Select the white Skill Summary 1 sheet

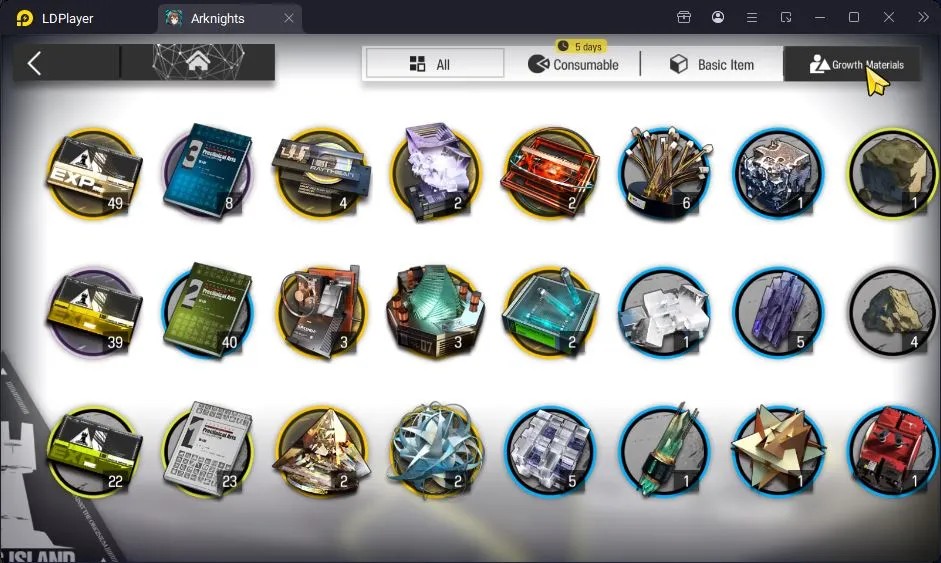(x=208, y=450)
